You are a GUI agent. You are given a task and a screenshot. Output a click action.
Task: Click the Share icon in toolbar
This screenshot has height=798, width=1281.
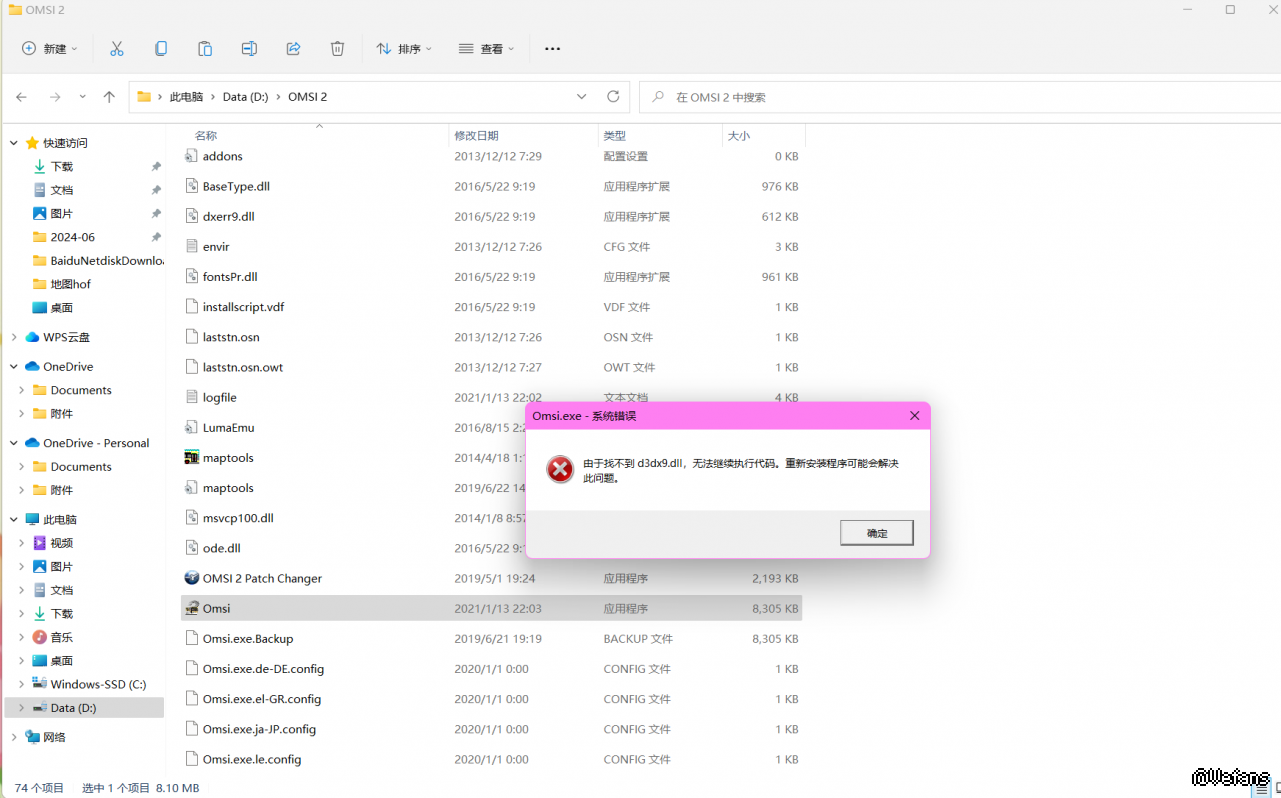coord(293,49)
